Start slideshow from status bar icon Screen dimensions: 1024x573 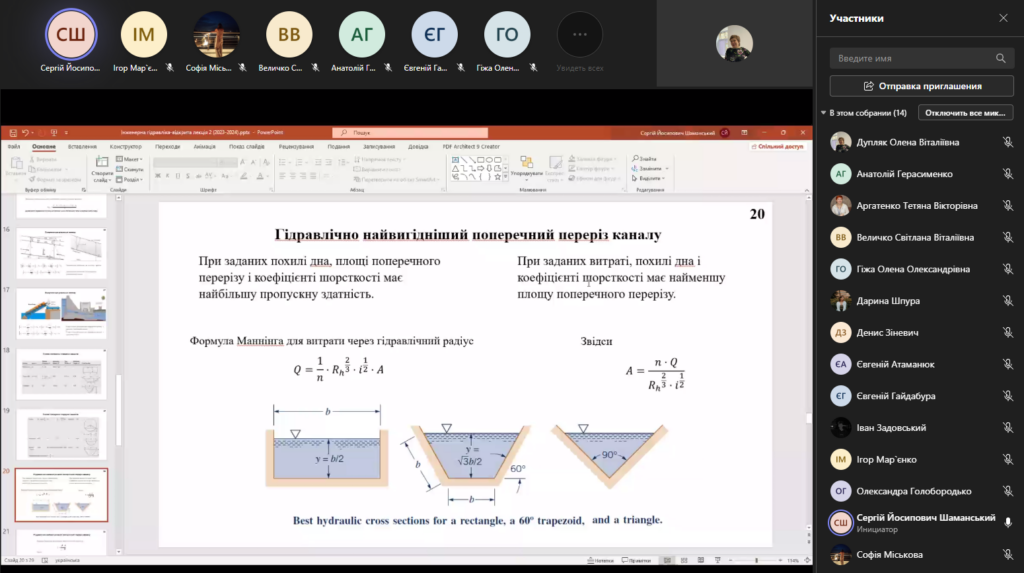coord(718,560)
